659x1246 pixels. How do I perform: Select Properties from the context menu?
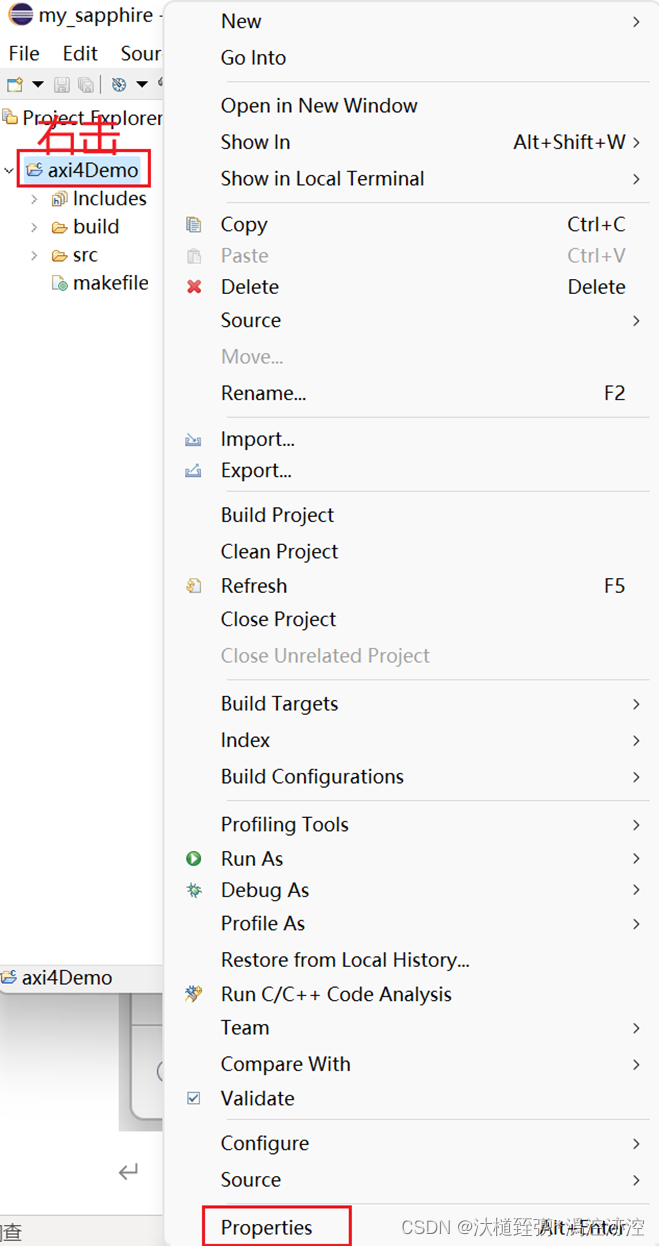267,1228
